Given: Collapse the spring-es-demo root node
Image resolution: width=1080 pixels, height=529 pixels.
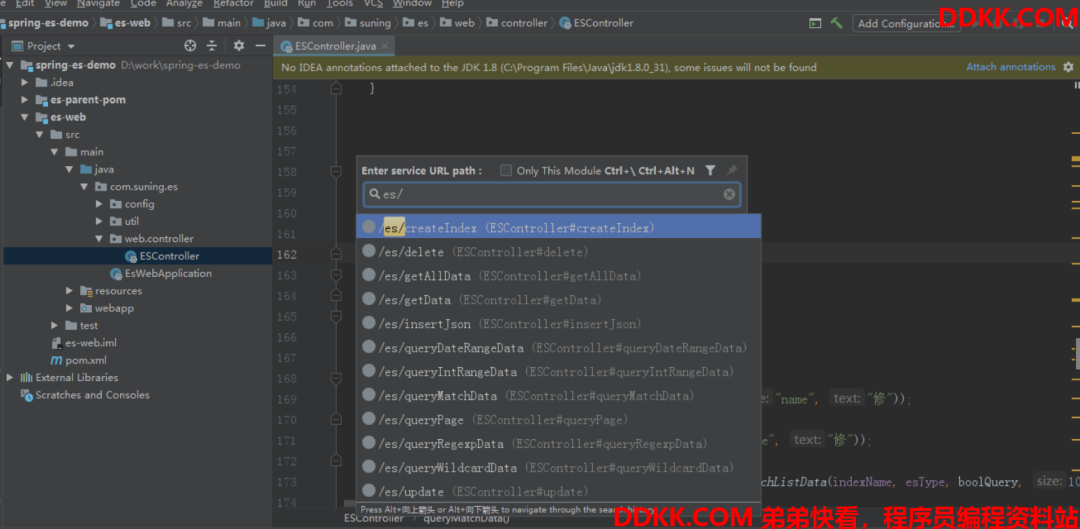Looking at the screenshot, I should click(x=10, y=65).
